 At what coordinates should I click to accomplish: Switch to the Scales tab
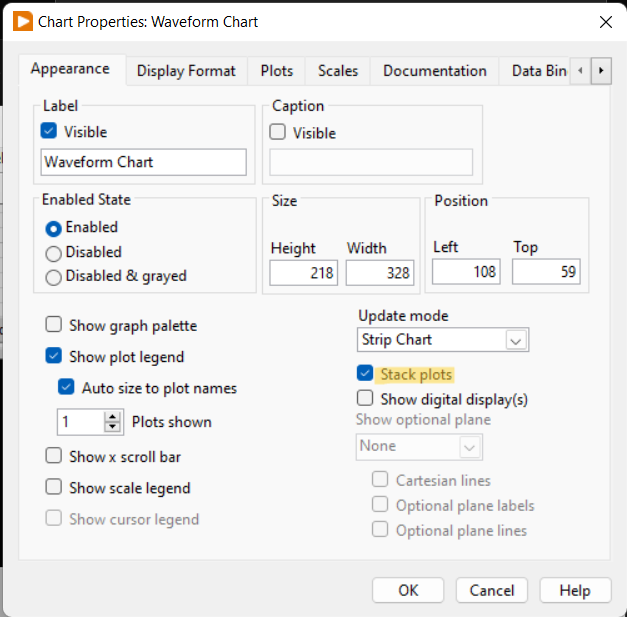click(338, 71)
